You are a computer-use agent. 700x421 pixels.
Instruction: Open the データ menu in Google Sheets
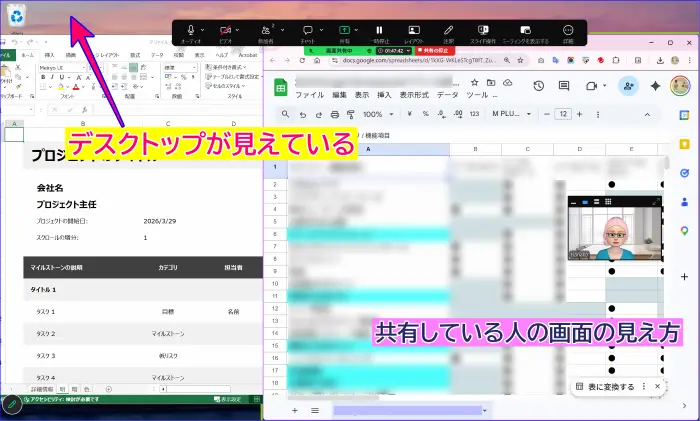(447, 95)
